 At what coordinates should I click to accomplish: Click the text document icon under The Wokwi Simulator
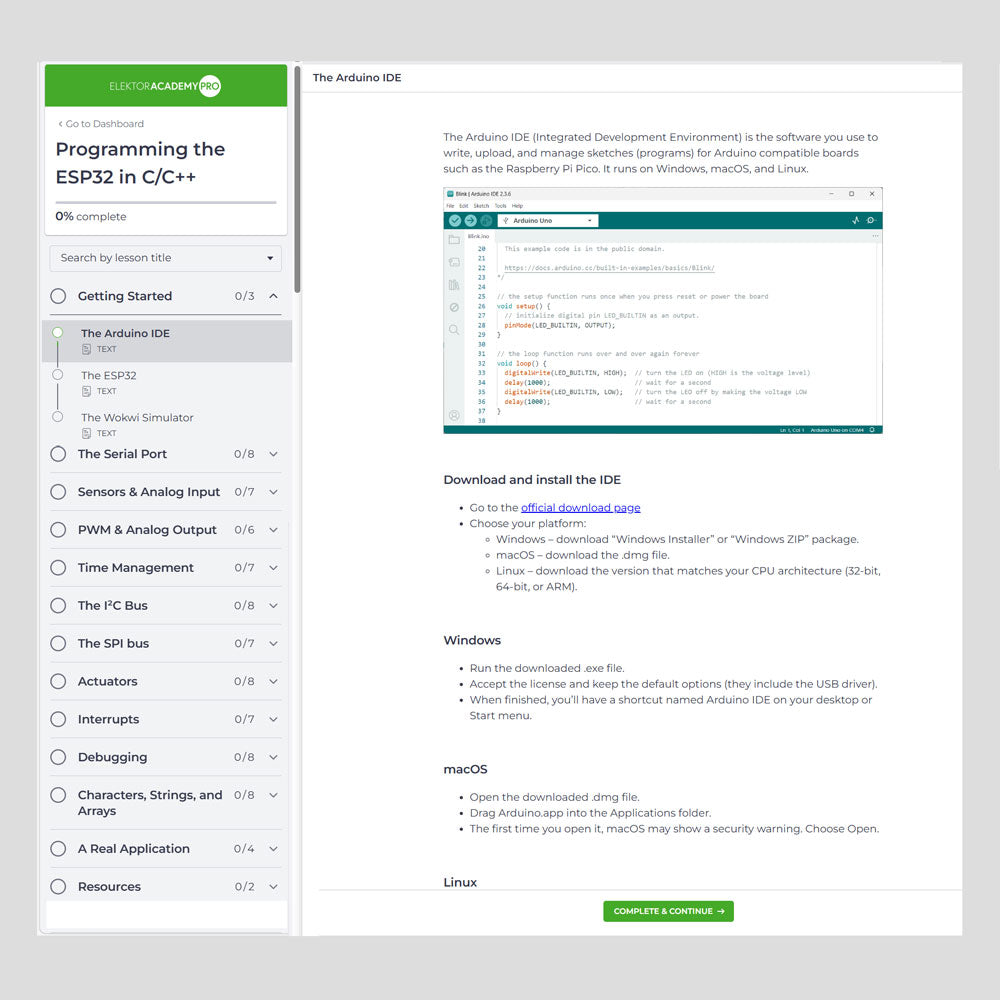[x=87, y=434]
